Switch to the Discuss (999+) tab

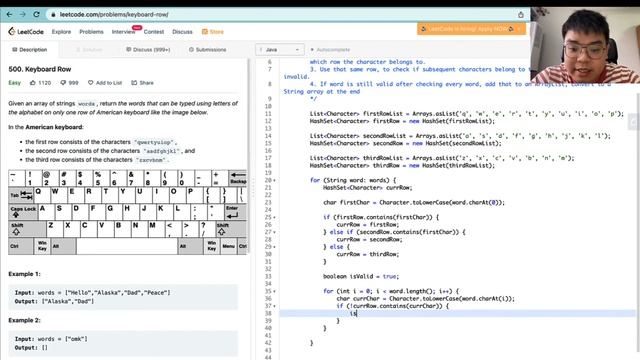(148, 50)
